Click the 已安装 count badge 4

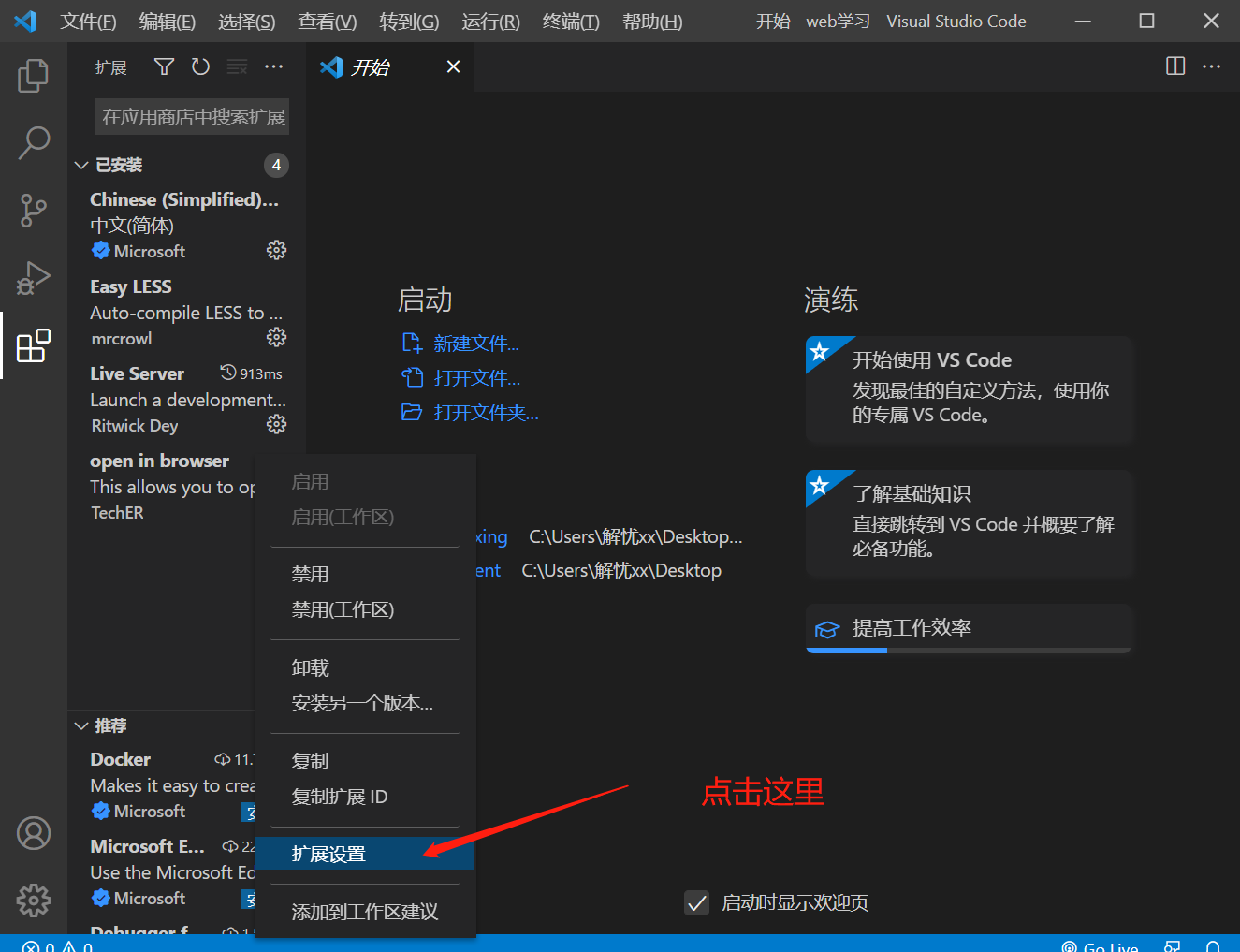(x=276, y=165)
